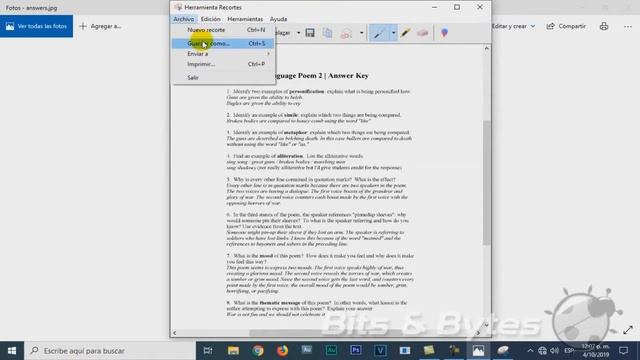Switch to Snipping Tool on taskbar

[x=503, y=351]
